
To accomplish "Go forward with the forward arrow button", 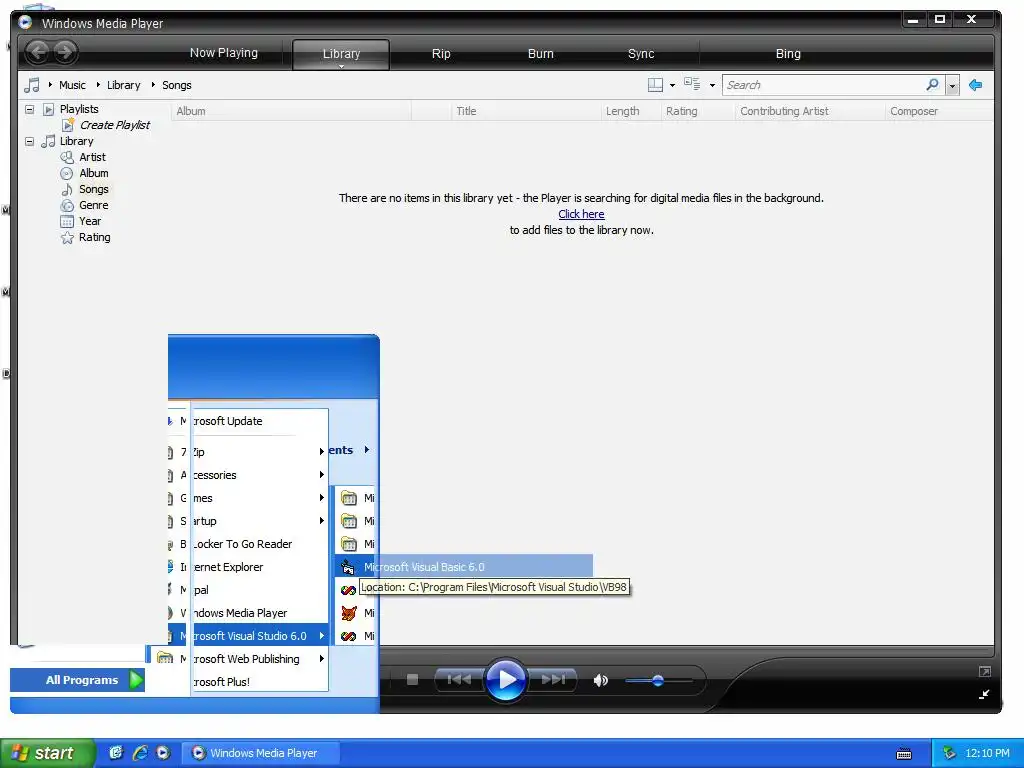I will click(x=65, y=52).
